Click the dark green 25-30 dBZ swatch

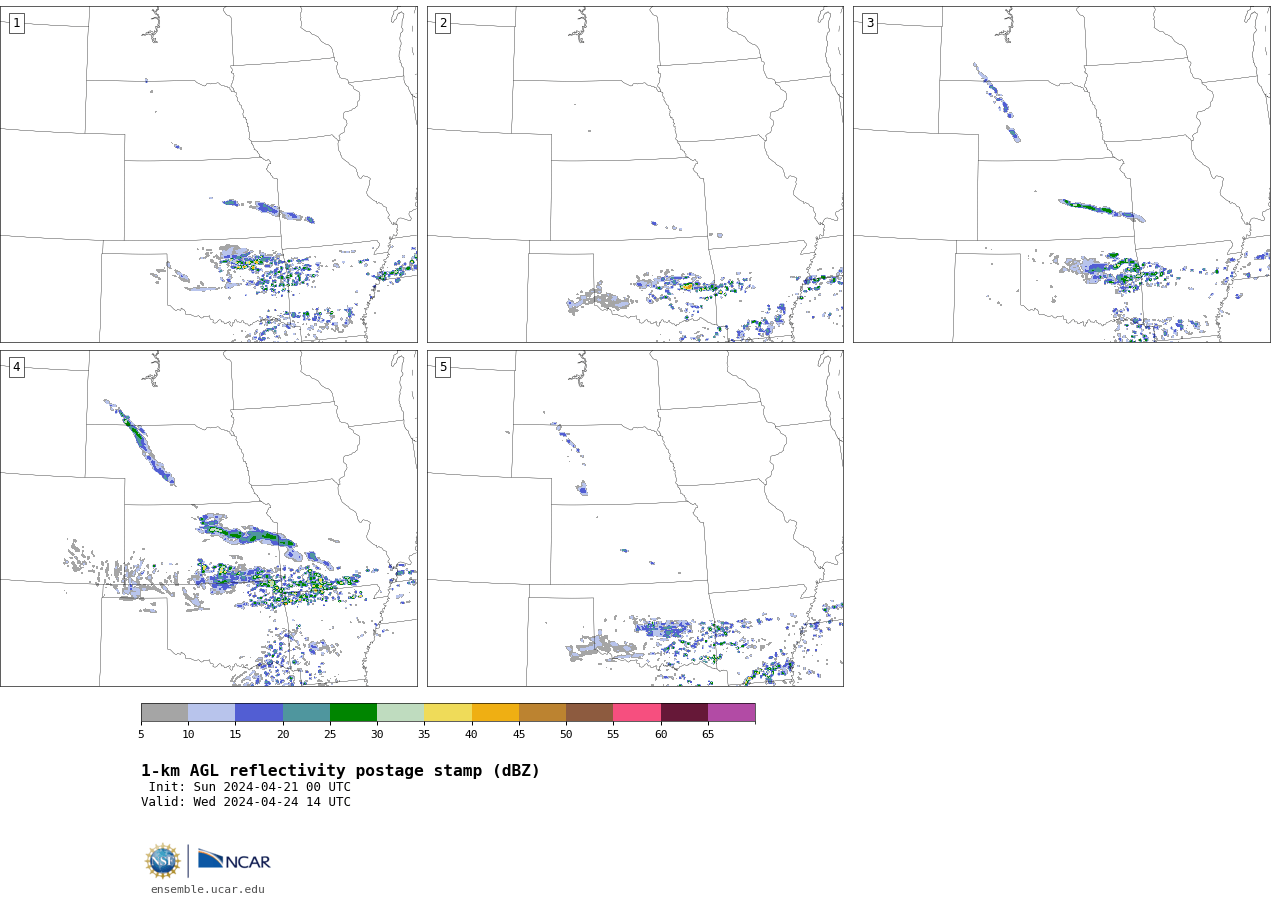[x=353, y=712]
